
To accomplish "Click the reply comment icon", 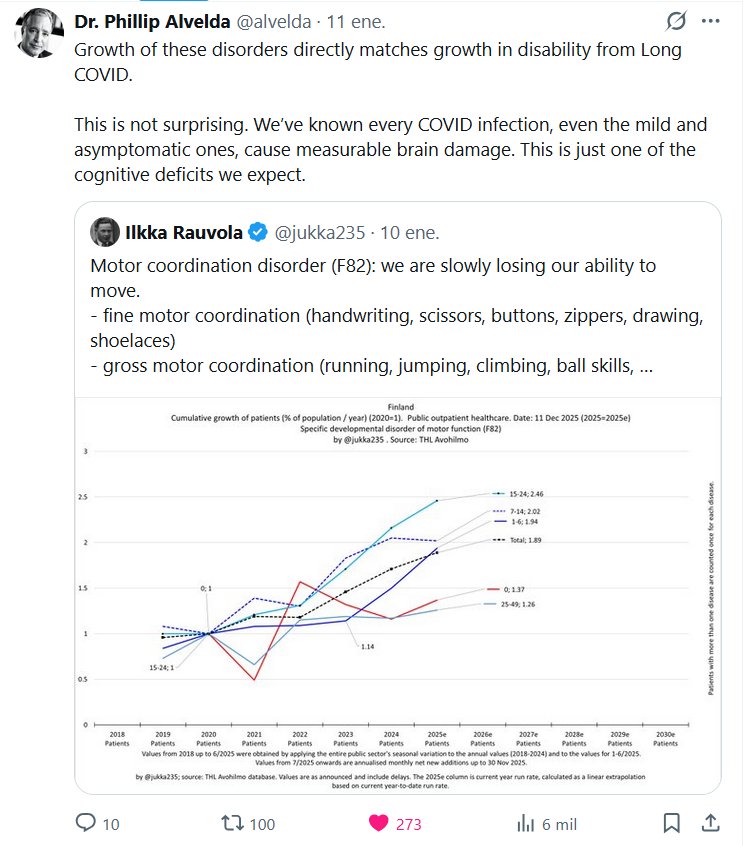I will pos(86,823).
